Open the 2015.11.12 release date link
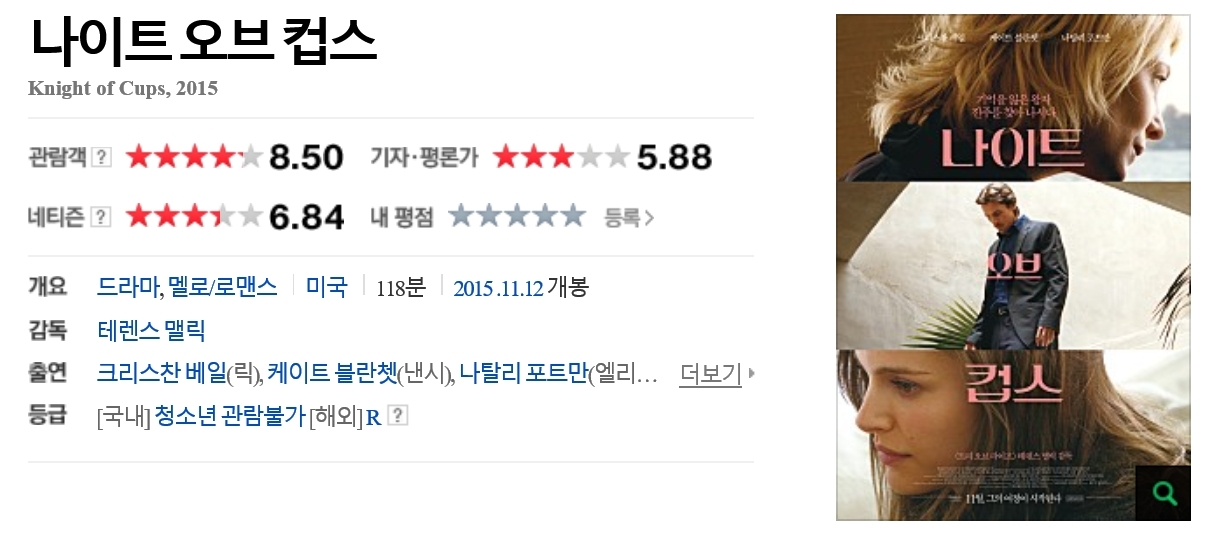Screen dimensions: 1210x536 click(x=498, y=289)
